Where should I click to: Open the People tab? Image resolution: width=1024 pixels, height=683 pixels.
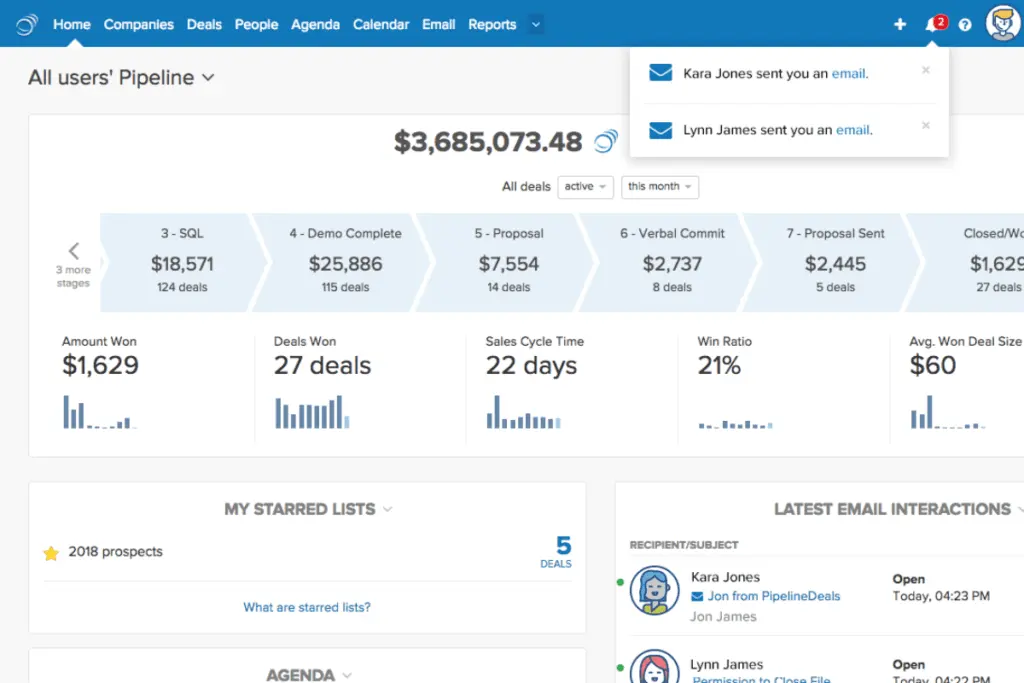pos(257,25)
